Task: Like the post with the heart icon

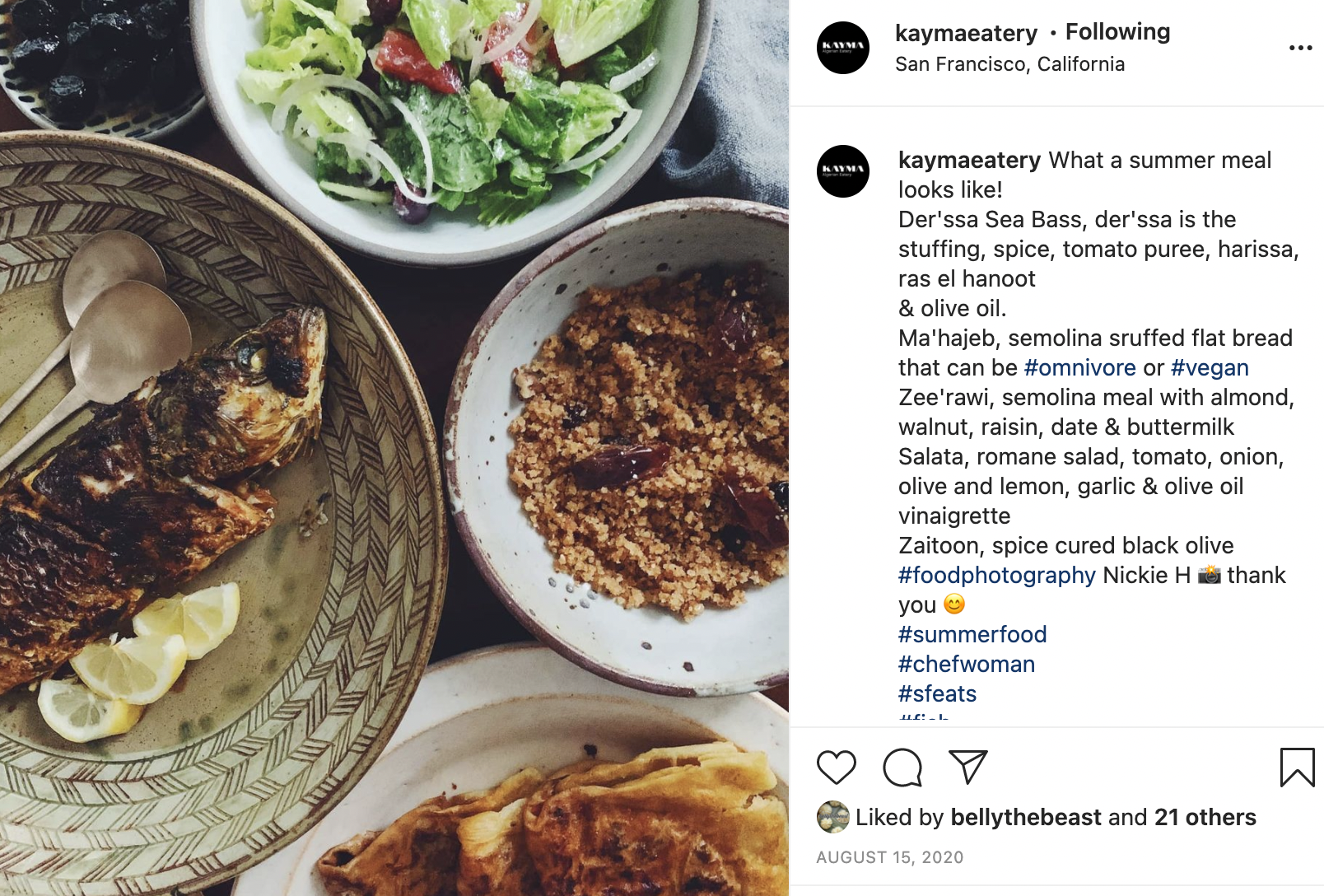Action: [x=837, y=768]
